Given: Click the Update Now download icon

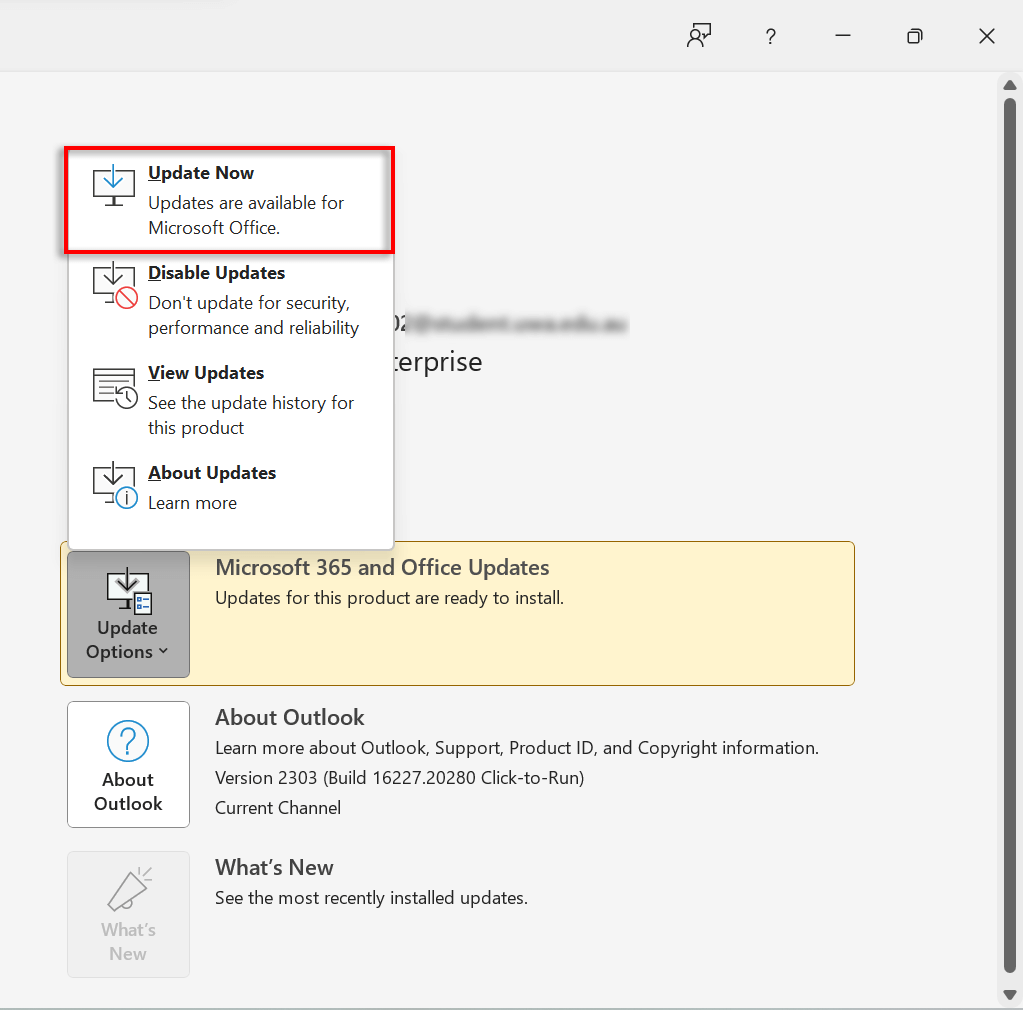Looking at the screenshot, I should 114,187.
